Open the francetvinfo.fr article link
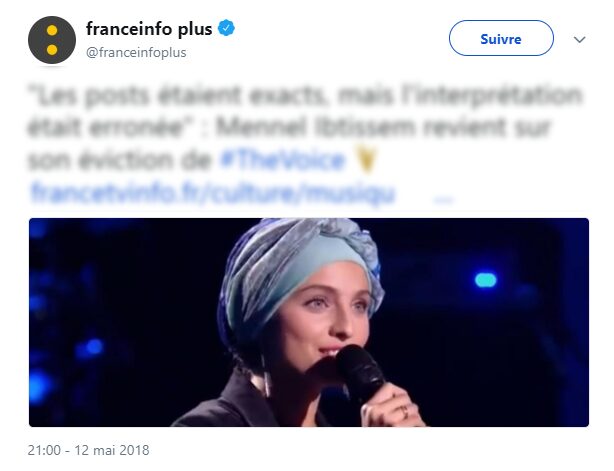Image resolution: width=614 pixels, height=471 pixels. (213, 193)
